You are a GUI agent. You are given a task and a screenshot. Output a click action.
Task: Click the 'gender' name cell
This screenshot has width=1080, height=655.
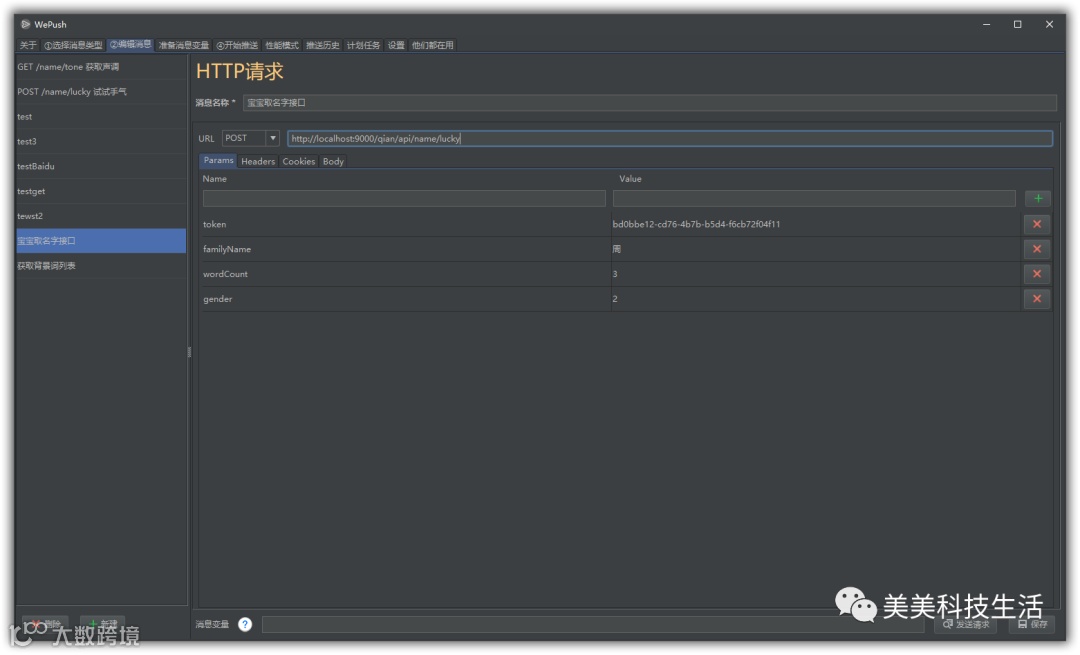click(x=406, y=298)
